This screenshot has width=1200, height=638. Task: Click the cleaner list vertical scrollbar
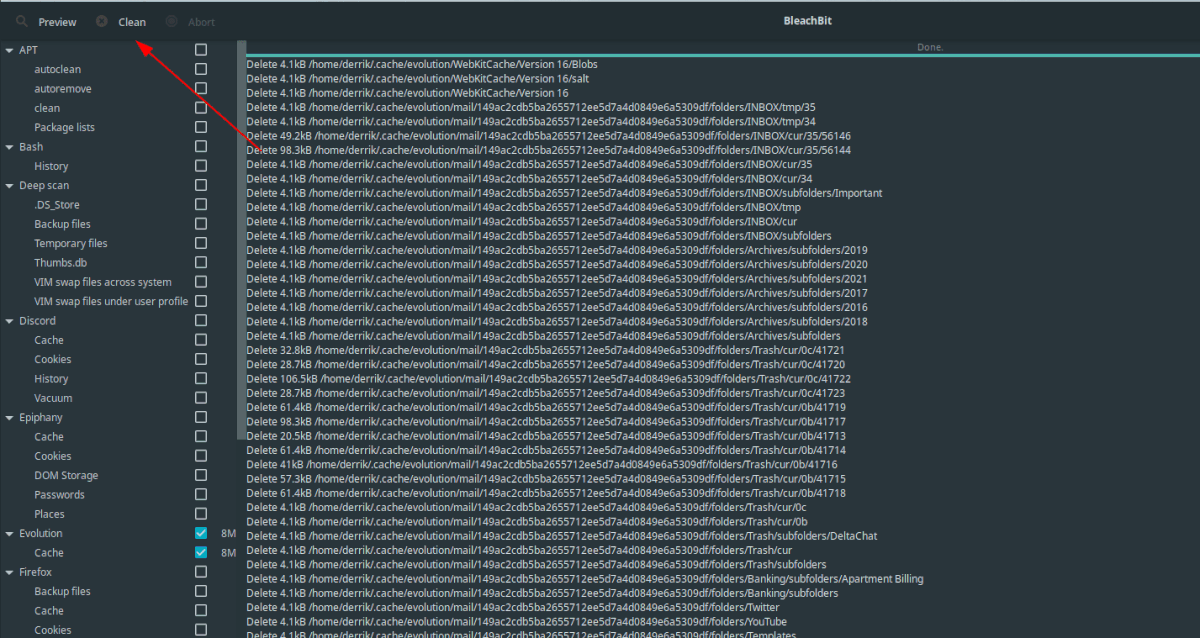(x=241, y=240)
